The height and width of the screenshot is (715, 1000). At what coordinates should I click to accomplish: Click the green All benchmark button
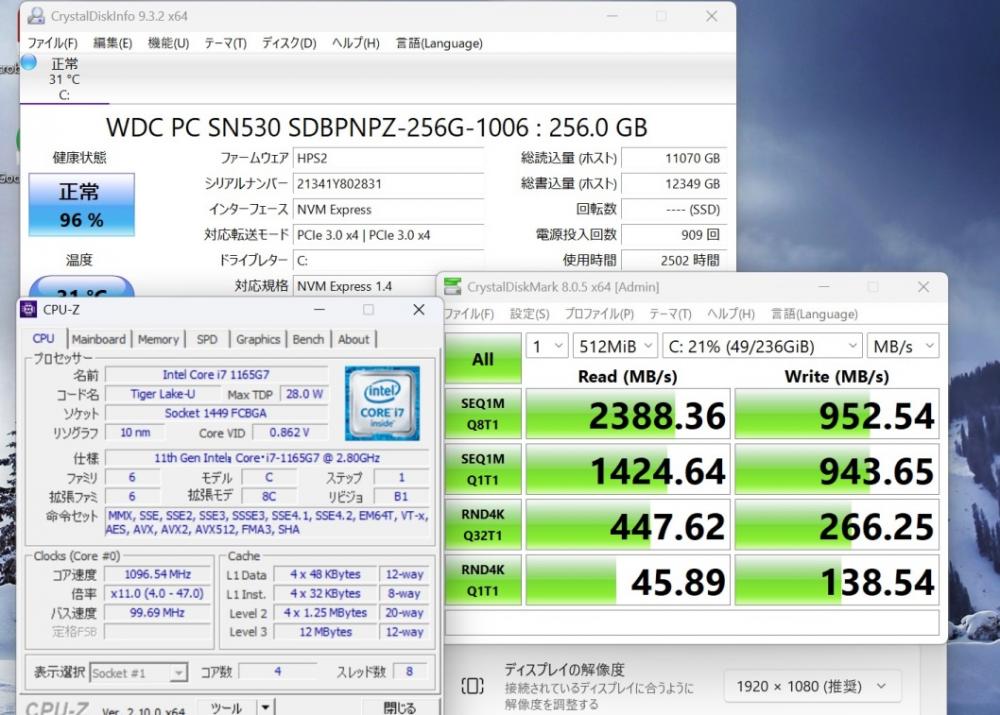(483, 359)
